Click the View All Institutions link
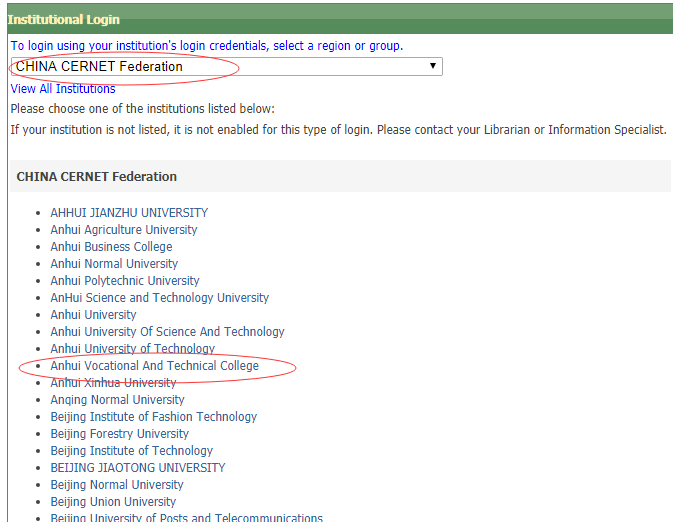This screenshot has width=673, height=522. 63,89
